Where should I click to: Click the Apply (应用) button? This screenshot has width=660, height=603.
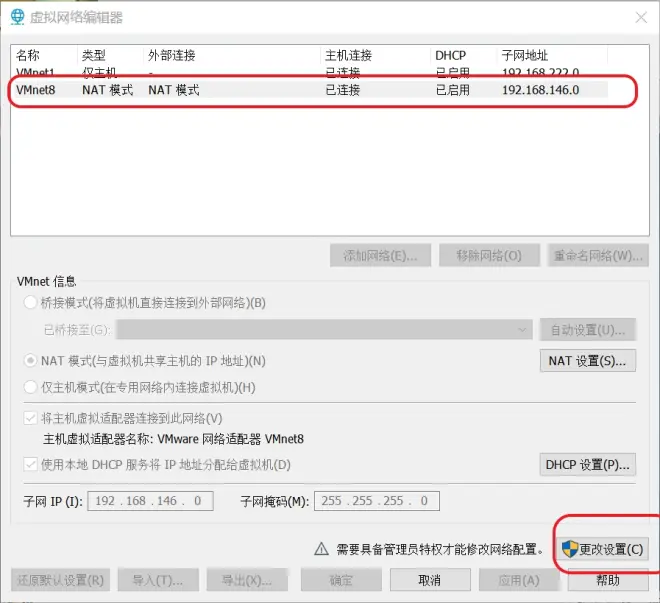tap(519, 580)
